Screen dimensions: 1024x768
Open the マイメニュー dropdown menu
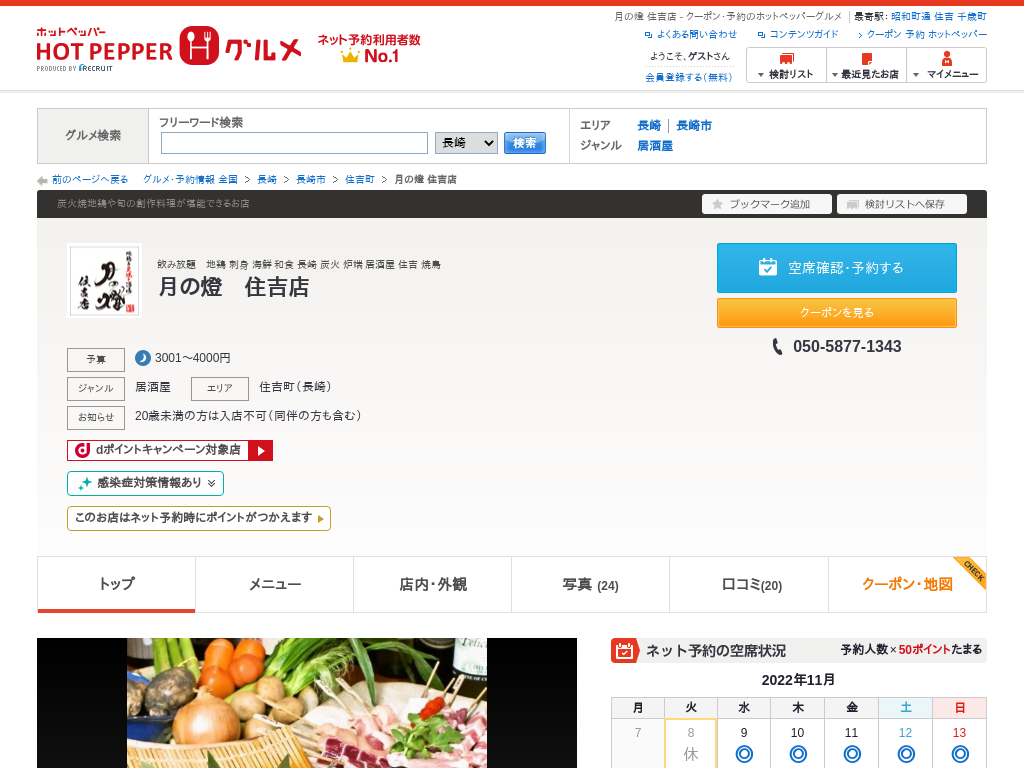[946, 65]
